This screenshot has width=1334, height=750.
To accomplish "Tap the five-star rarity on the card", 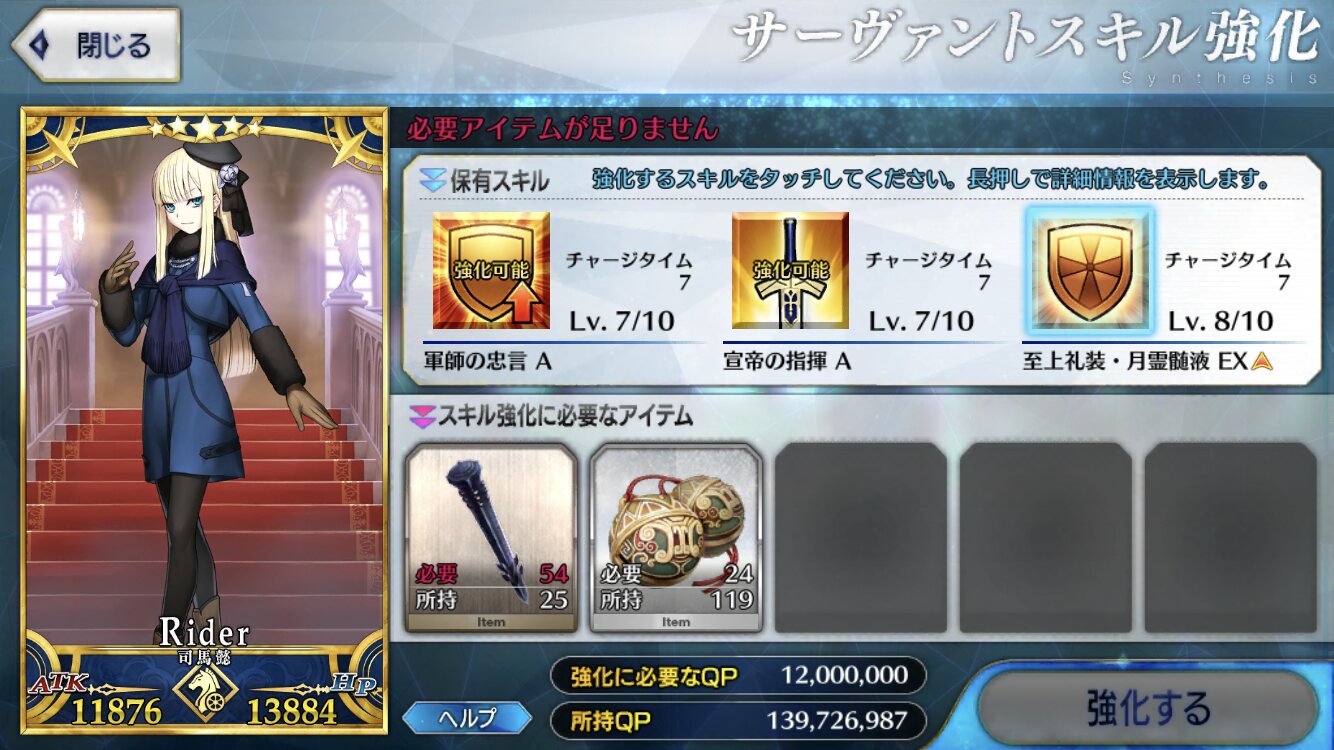I will [x=204, y=127].
